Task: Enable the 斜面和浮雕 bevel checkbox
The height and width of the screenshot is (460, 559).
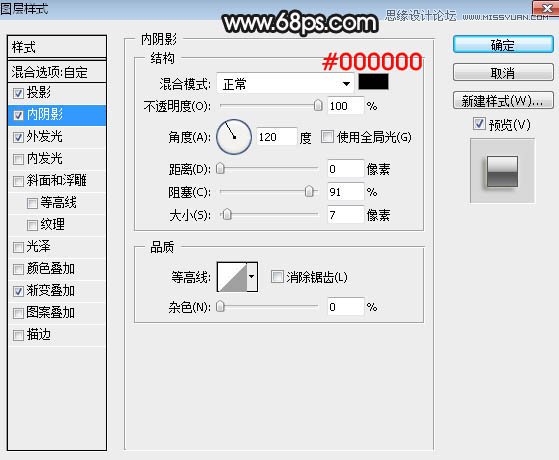Action: pos(18,181)
